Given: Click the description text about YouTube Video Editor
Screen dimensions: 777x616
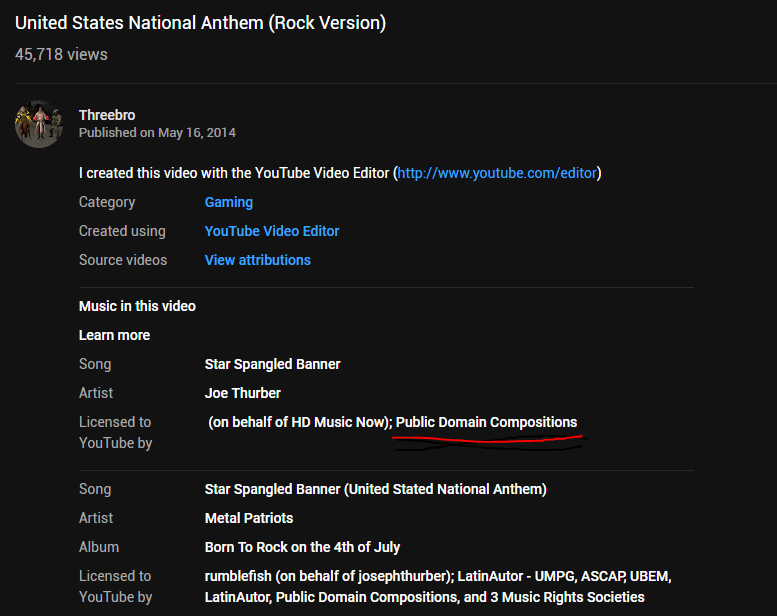Looking at the screenshot, I should click(x=340, y=173).
